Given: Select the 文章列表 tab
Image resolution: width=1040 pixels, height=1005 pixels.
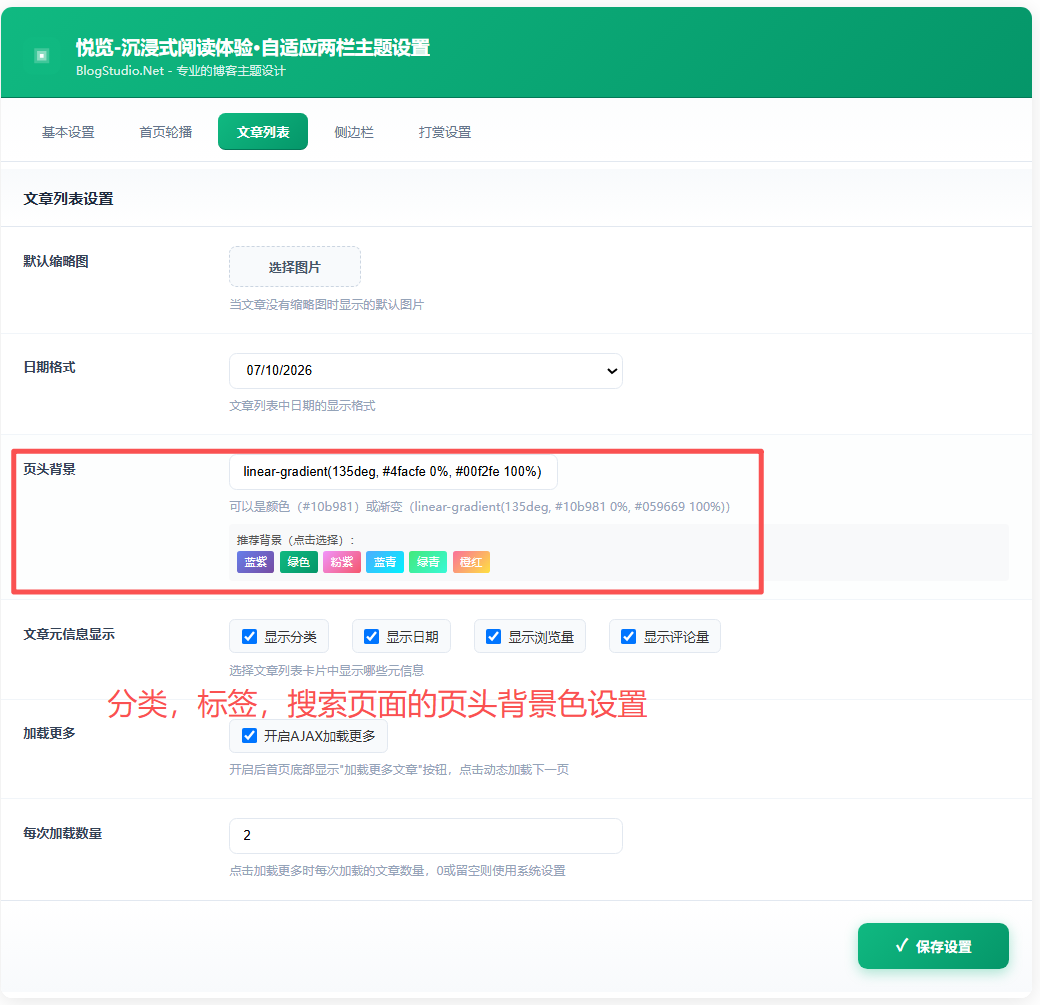Looking at the screenshot, I should tap(263, 132).
